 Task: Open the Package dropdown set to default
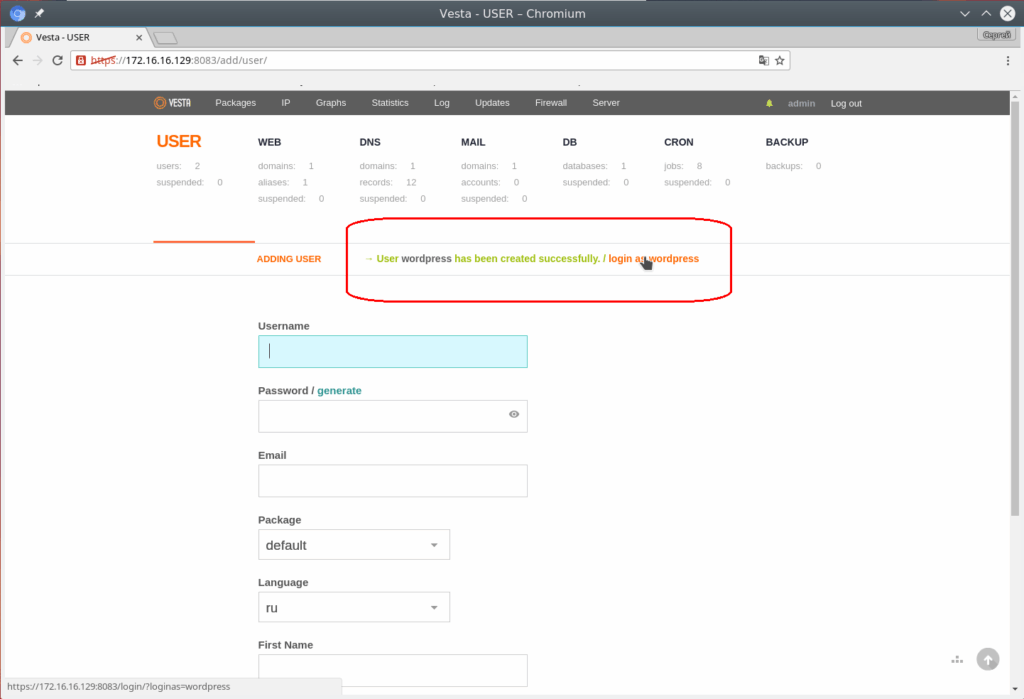354,544
